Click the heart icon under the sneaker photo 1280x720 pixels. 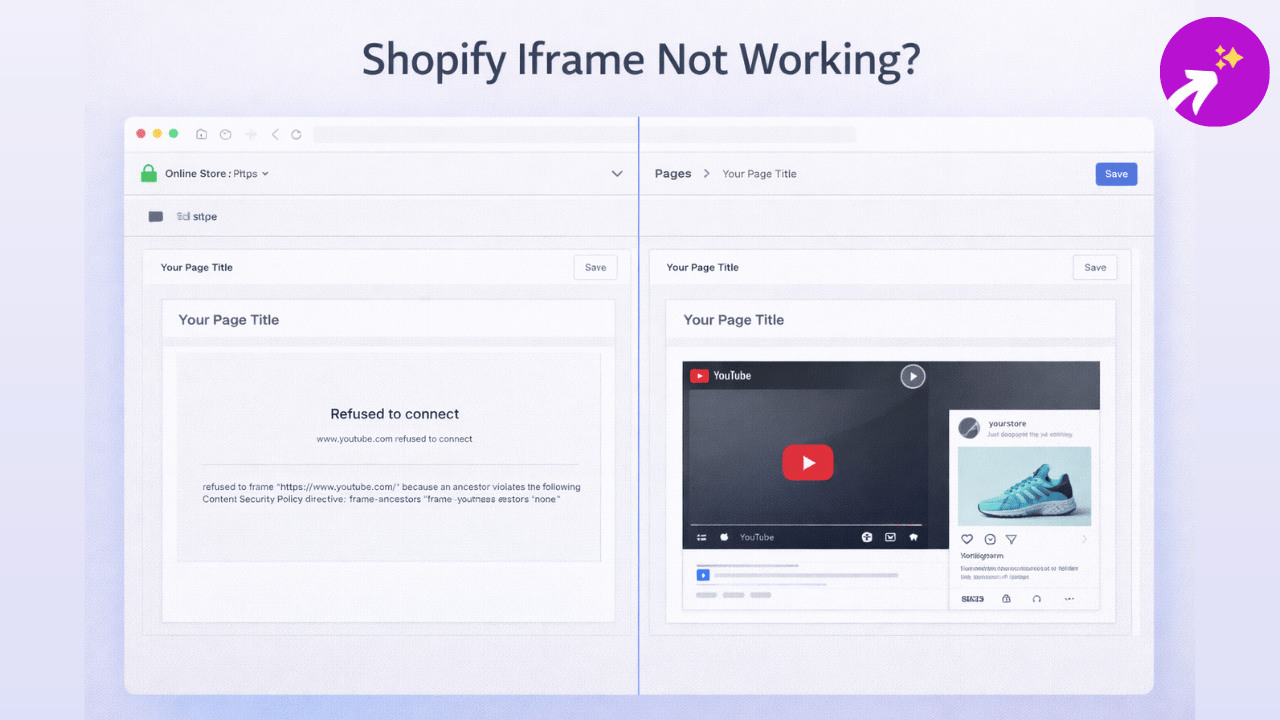click(966, 538)
